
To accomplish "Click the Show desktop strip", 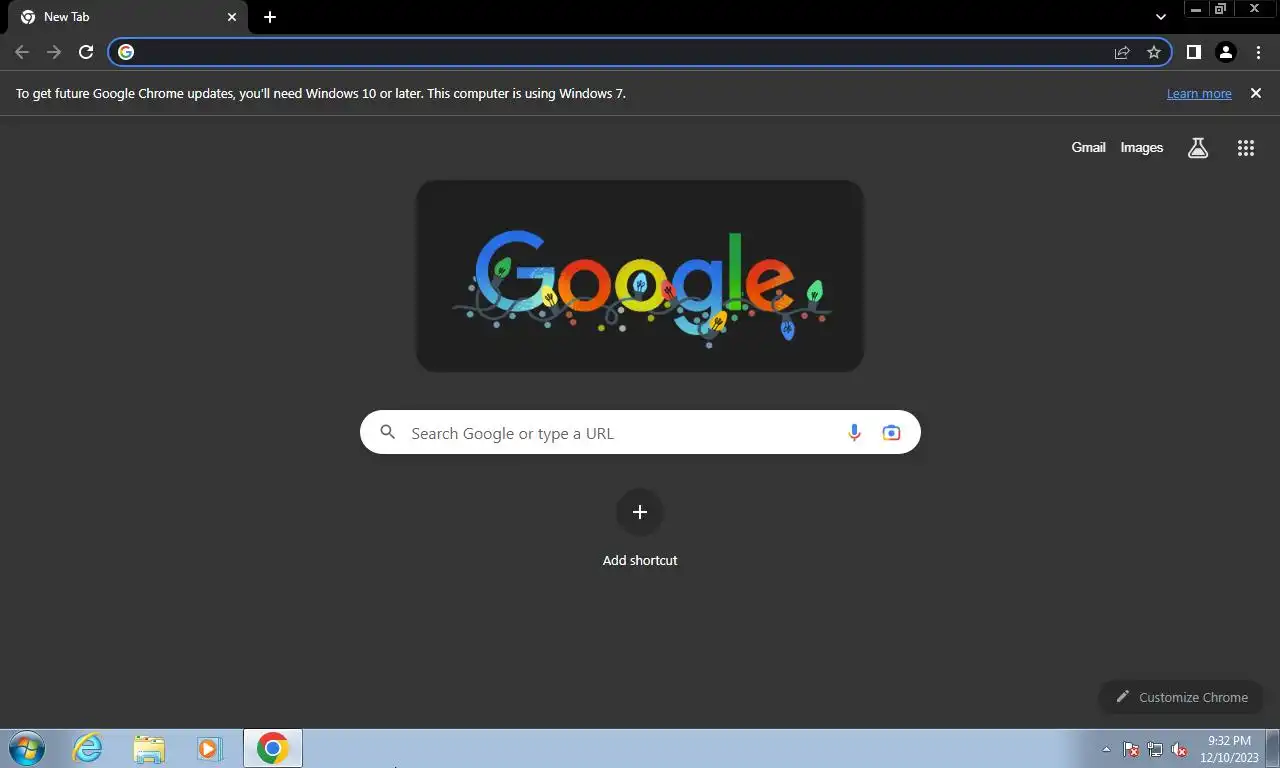I will (x=1273, y=748).
